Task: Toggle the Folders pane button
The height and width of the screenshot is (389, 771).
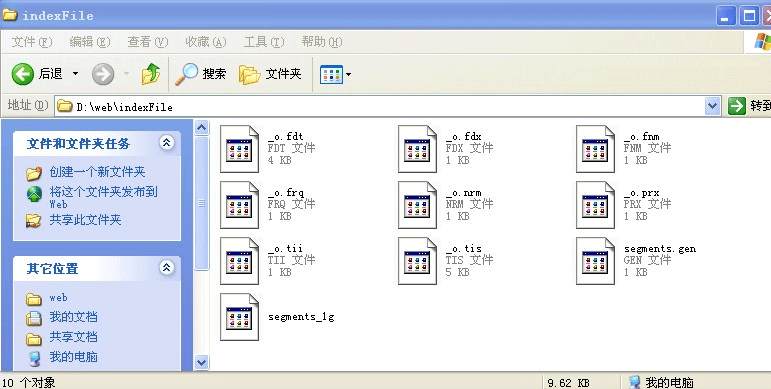Action: (x=270, y=74)
